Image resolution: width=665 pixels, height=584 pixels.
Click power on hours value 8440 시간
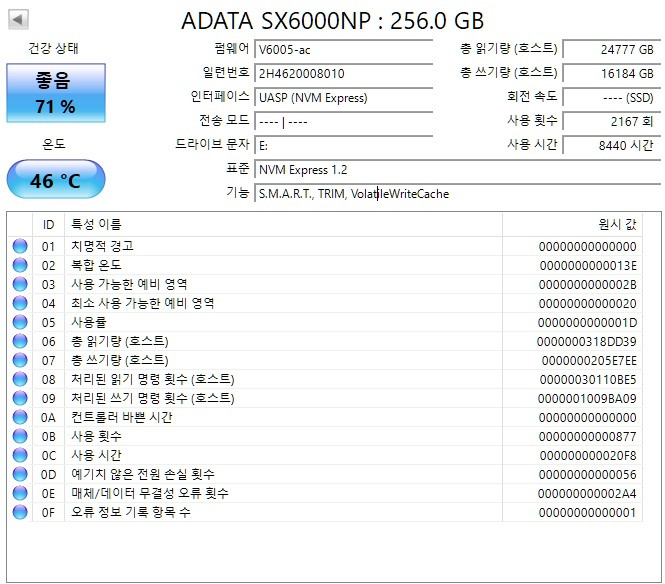click(x=612, y=145)
